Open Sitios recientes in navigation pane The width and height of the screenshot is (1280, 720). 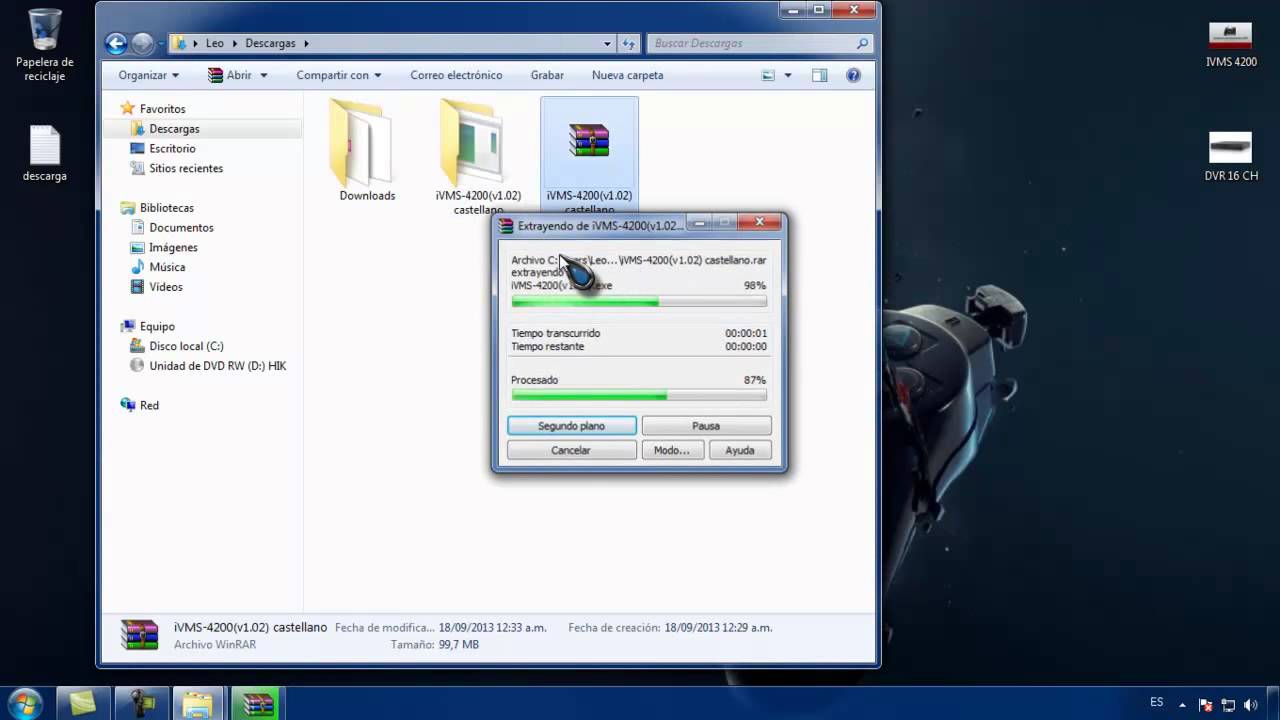pyautogui.click(x=186, y=168)
